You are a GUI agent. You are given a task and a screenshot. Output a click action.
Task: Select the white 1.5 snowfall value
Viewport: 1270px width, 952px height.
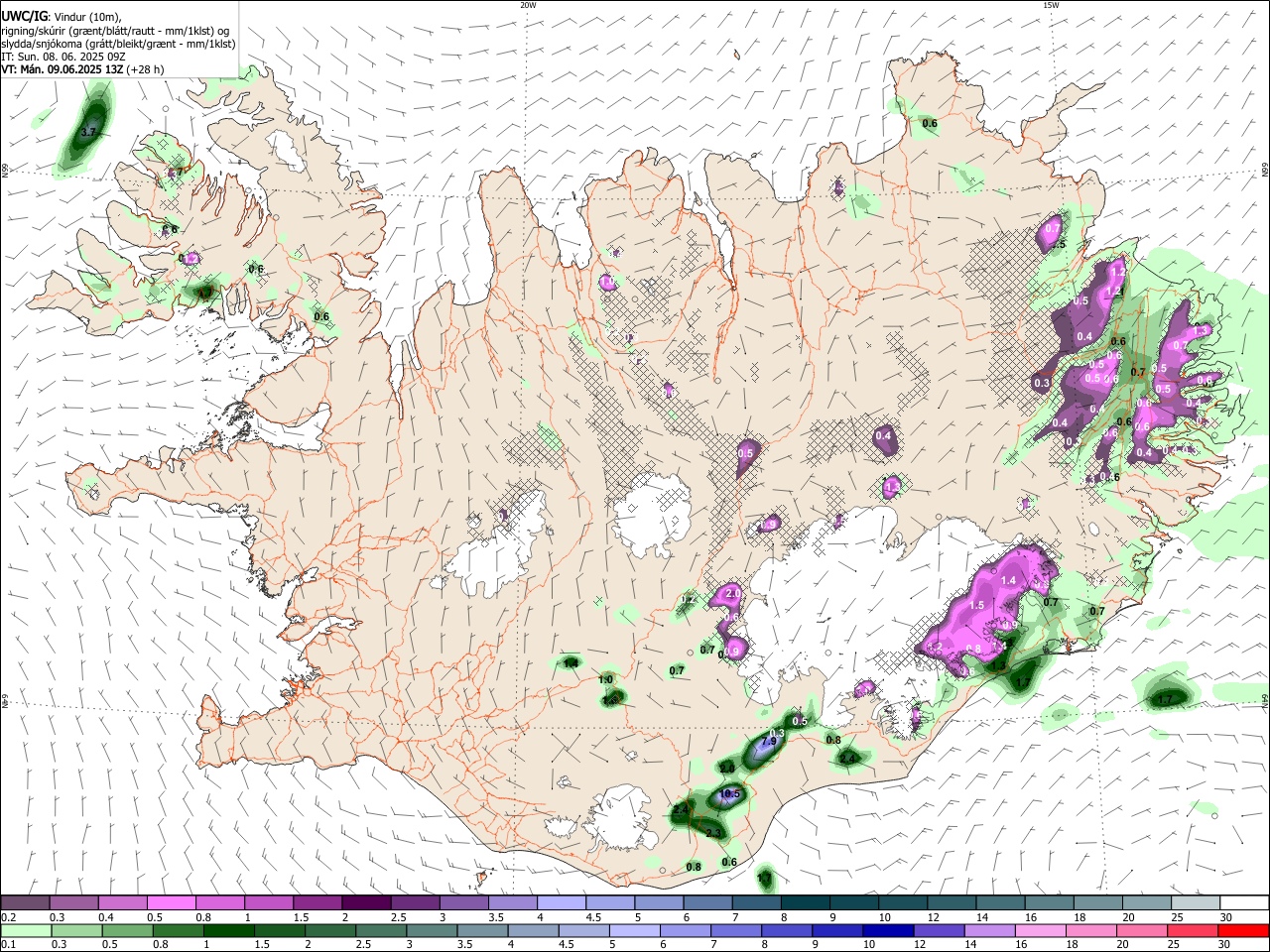pos(975,605)
